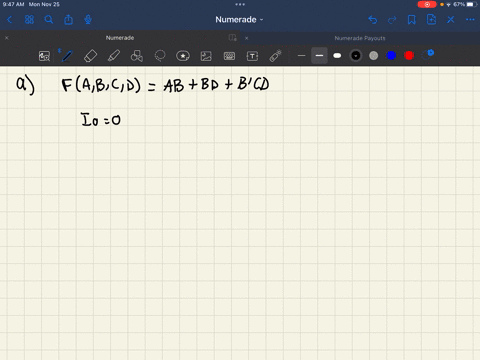Select the Lasso tool
Image resolution: width=480 pixels, height=360 pixels.
click(x=160, y=56)
